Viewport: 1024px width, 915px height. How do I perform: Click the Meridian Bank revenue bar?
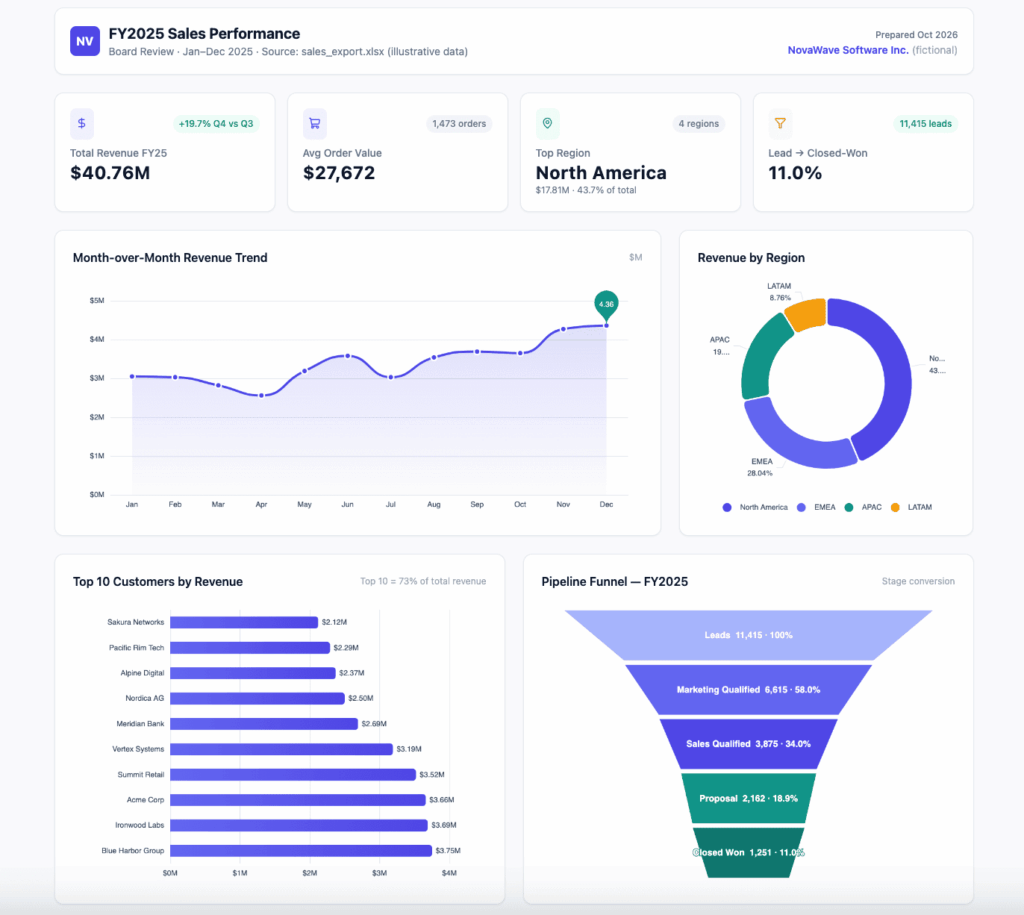click(264, 724)
